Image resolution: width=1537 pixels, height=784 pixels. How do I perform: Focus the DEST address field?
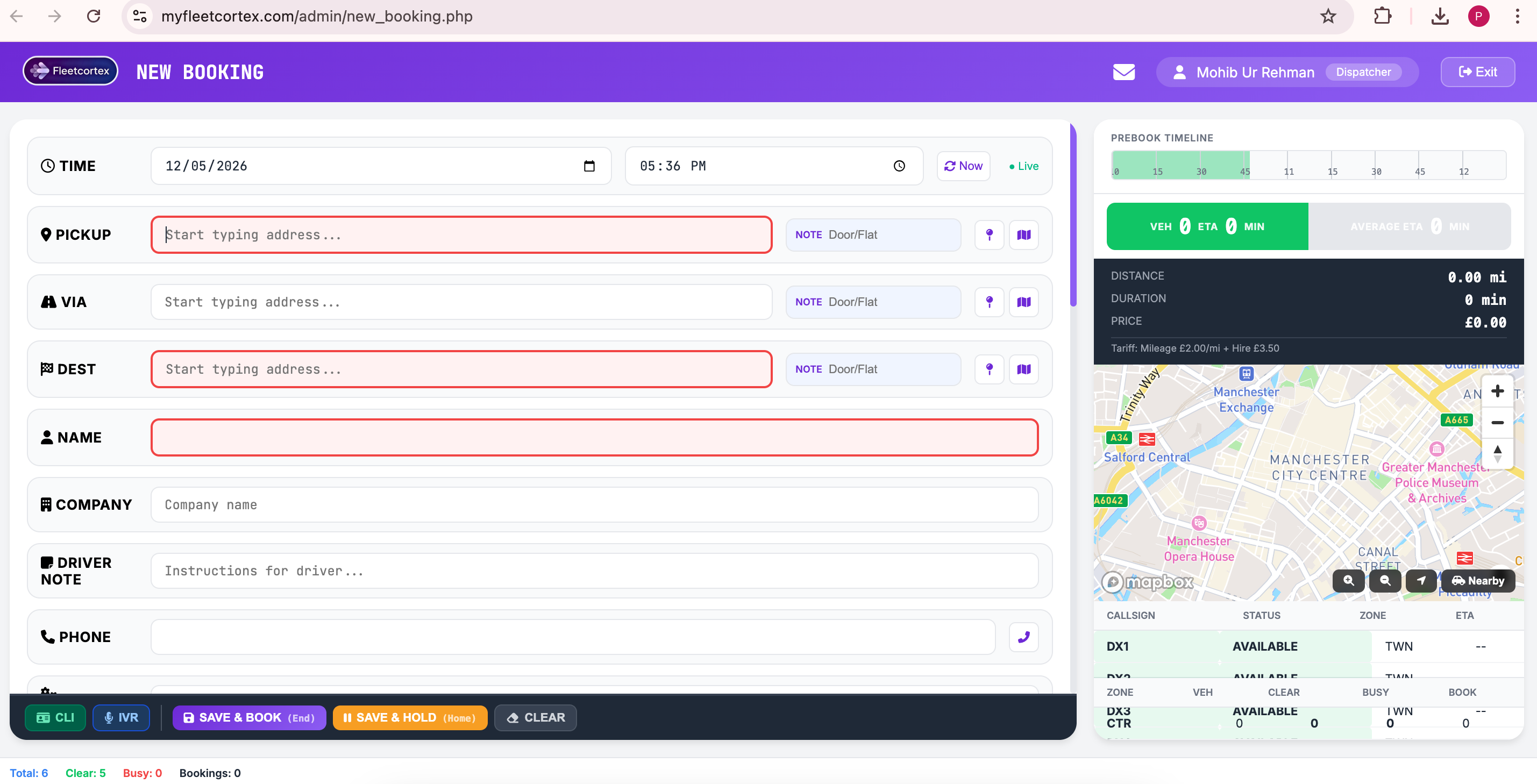[x=461, y=369]
